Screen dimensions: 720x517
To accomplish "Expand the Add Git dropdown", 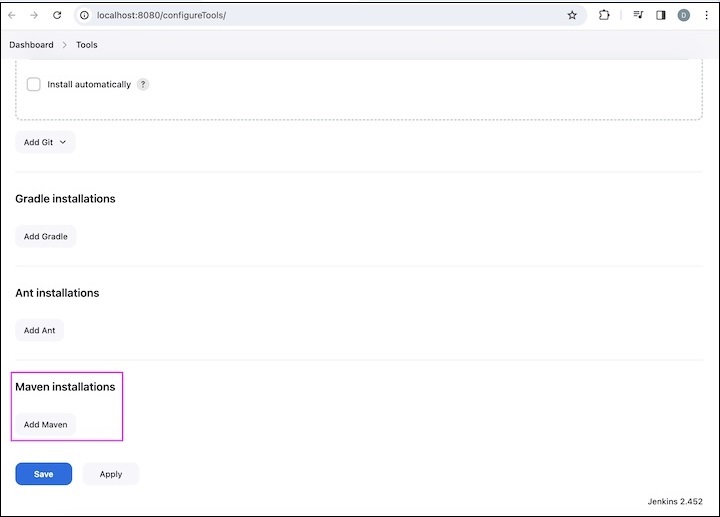I will coord(45,142).
